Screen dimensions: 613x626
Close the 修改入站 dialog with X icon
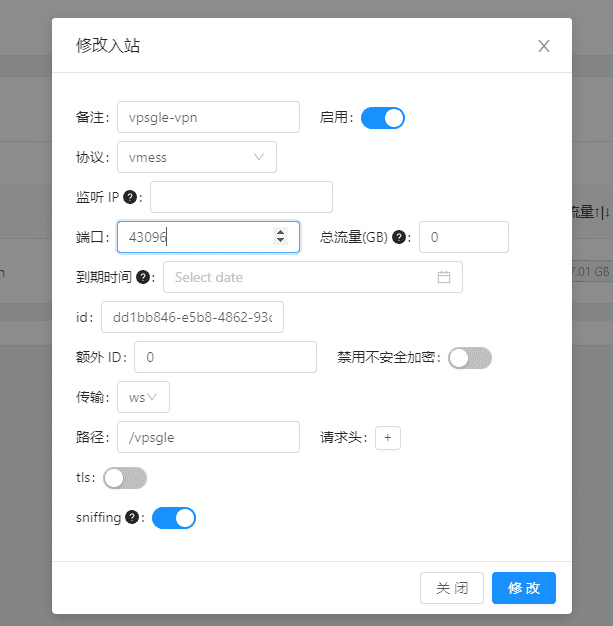544,46
